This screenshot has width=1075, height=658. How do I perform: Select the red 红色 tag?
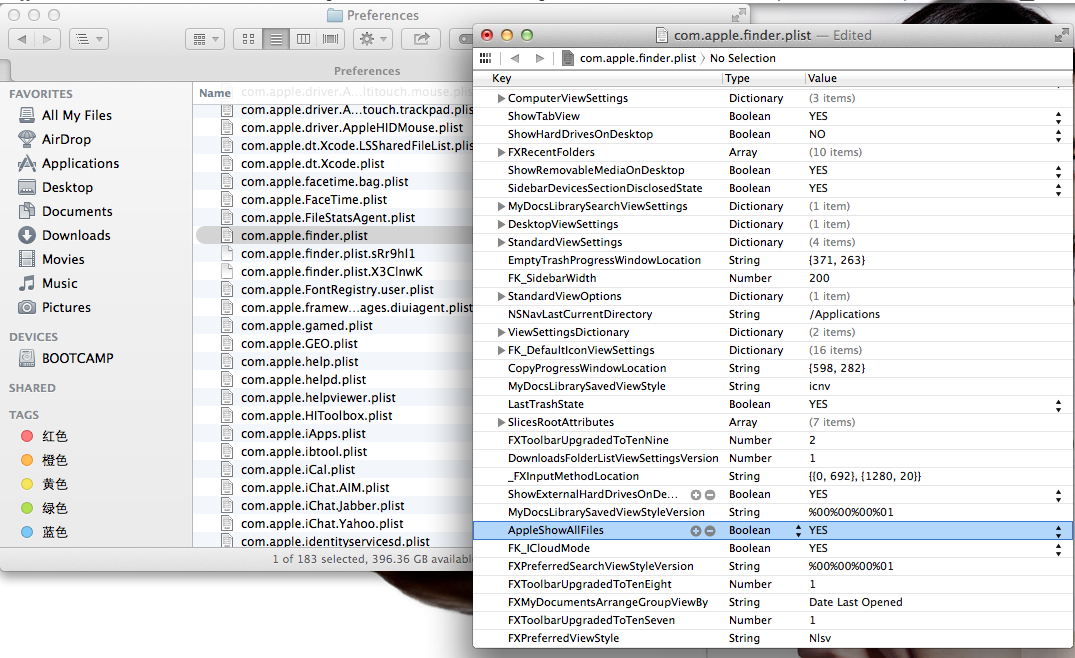54,436
